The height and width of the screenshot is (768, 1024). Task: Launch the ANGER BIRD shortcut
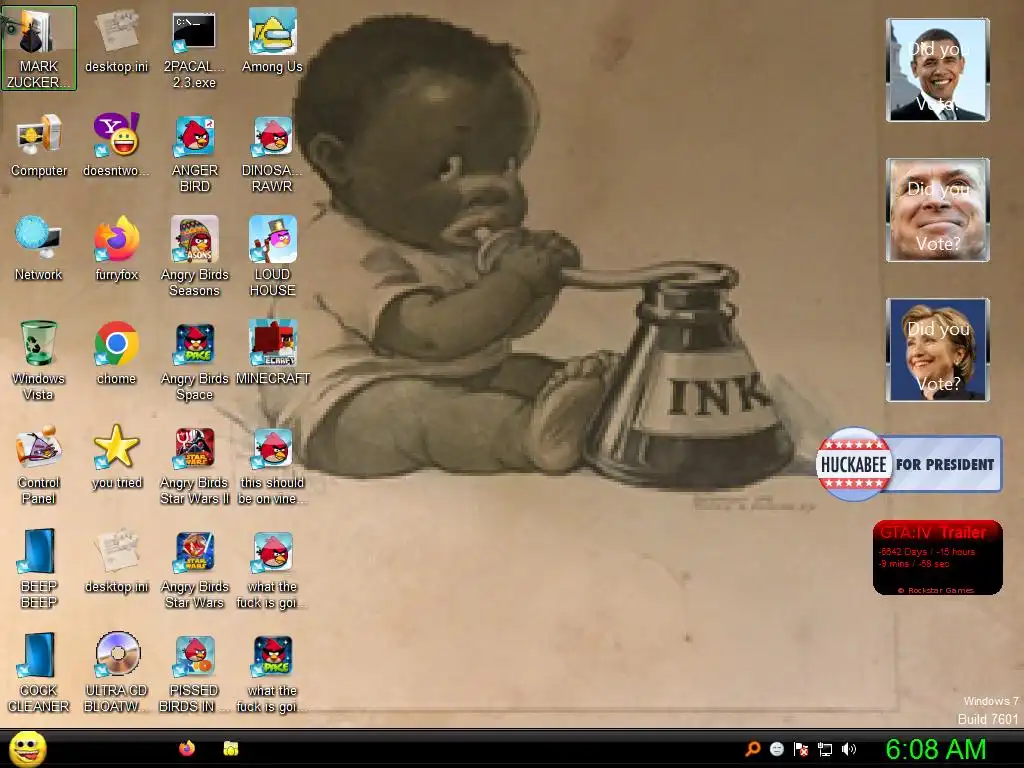tap(194, 153)
